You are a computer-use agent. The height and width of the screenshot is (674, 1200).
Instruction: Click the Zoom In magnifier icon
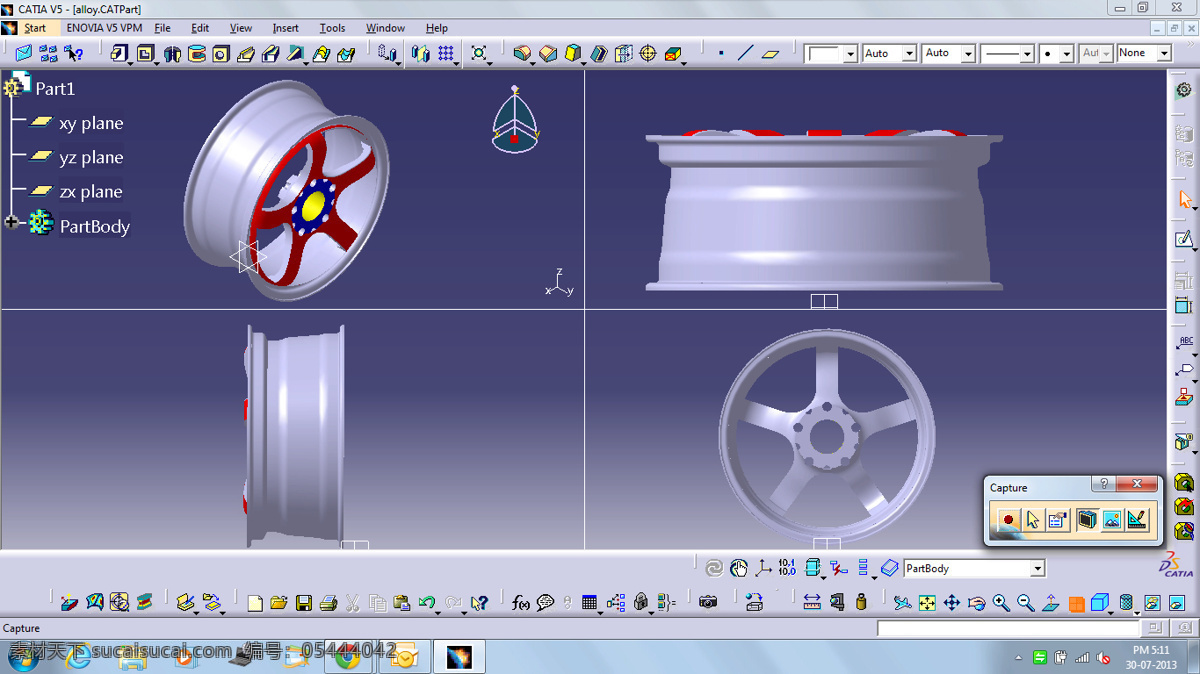(1001, 603)
